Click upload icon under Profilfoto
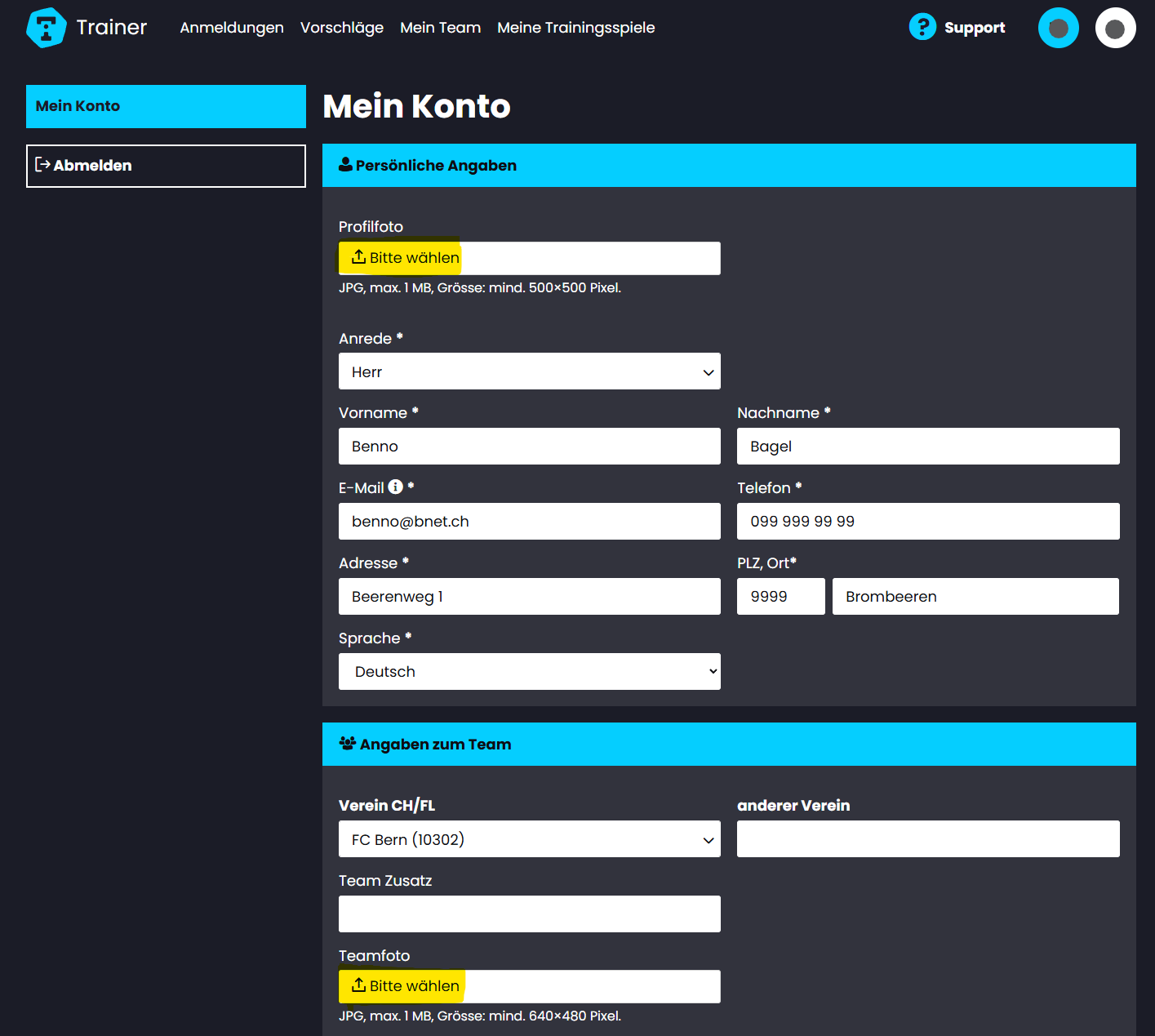The image size is (1155, 1036). 358,258
